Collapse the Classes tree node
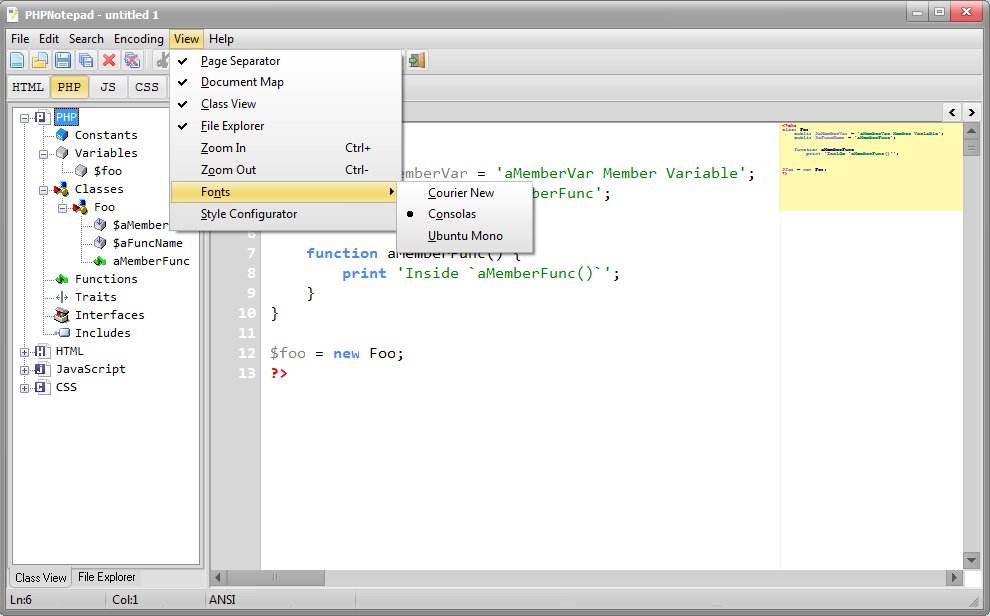 [x=44, y=190]
